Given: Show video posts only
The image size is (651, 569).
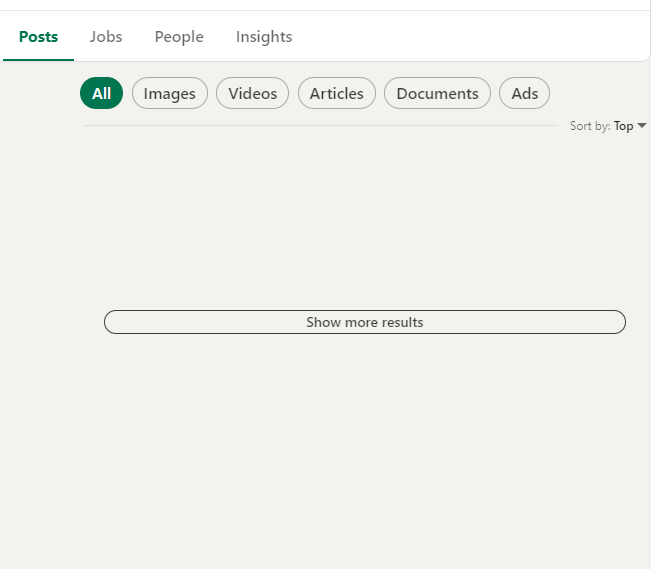Looking at the screenshot, I should 252,93.
